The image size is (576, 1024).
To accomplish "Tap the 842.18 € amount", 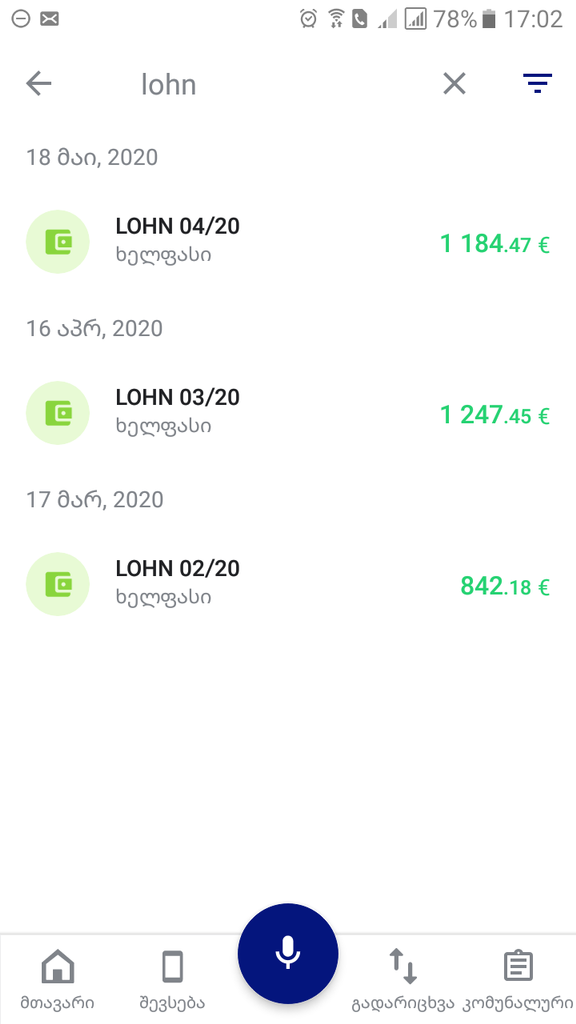I will click(505, 586).
